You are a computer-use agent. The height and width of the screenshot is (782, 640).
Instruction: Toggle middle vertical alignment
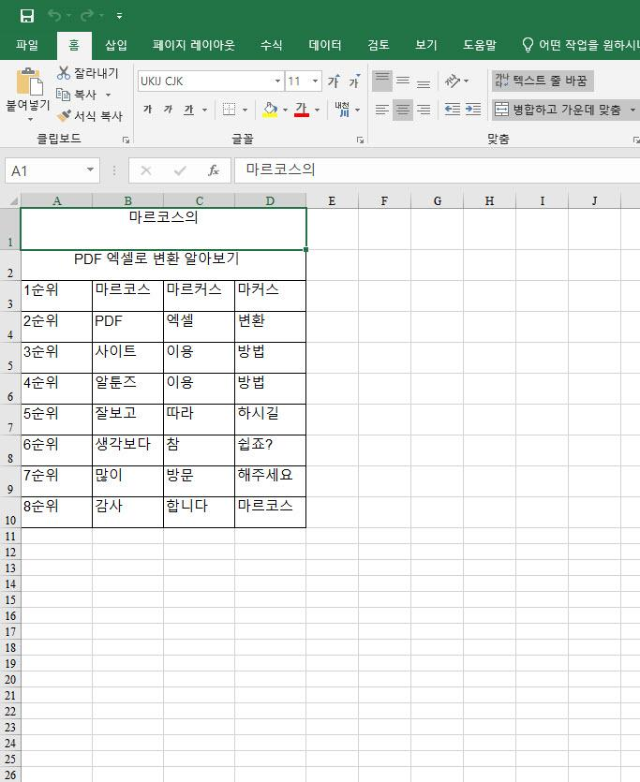pos(403,81)
